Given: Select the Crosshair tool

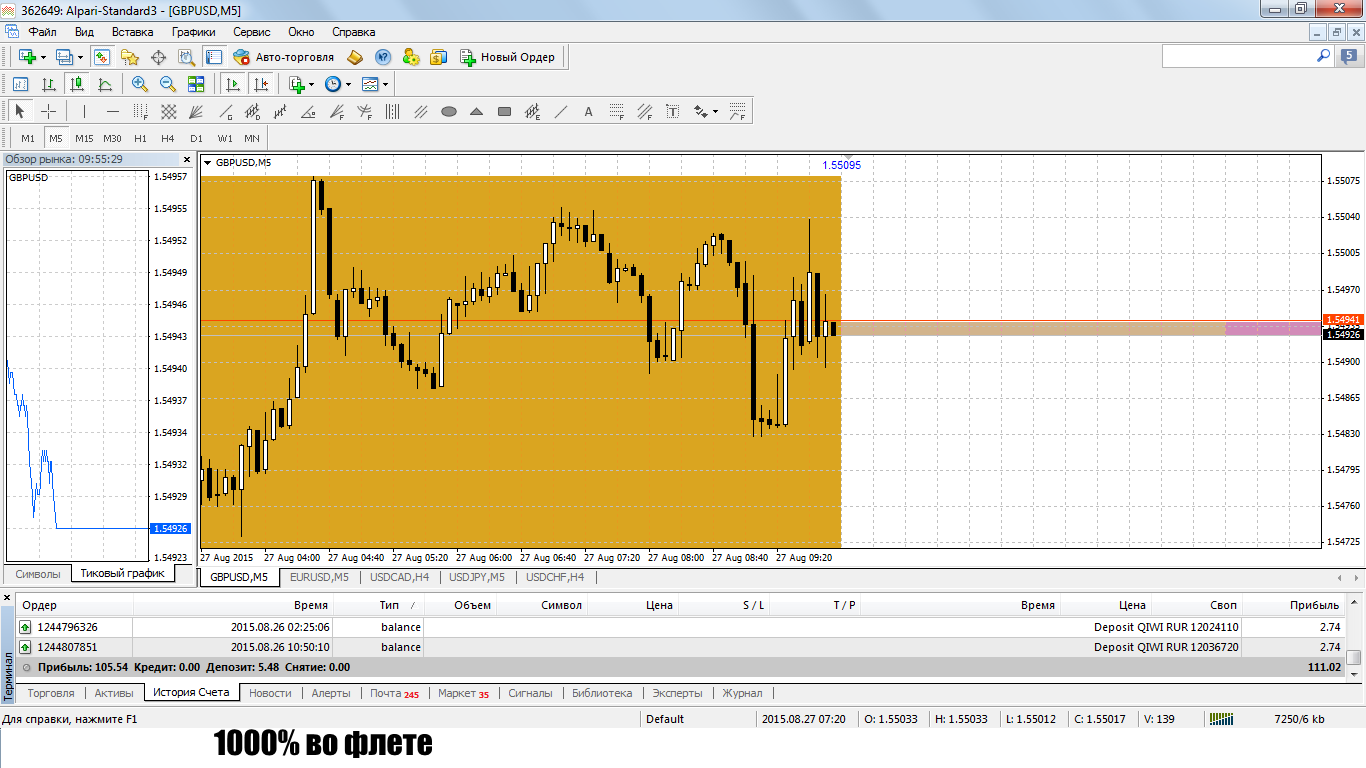Looking at the screenshot, I should click(48, 111).
